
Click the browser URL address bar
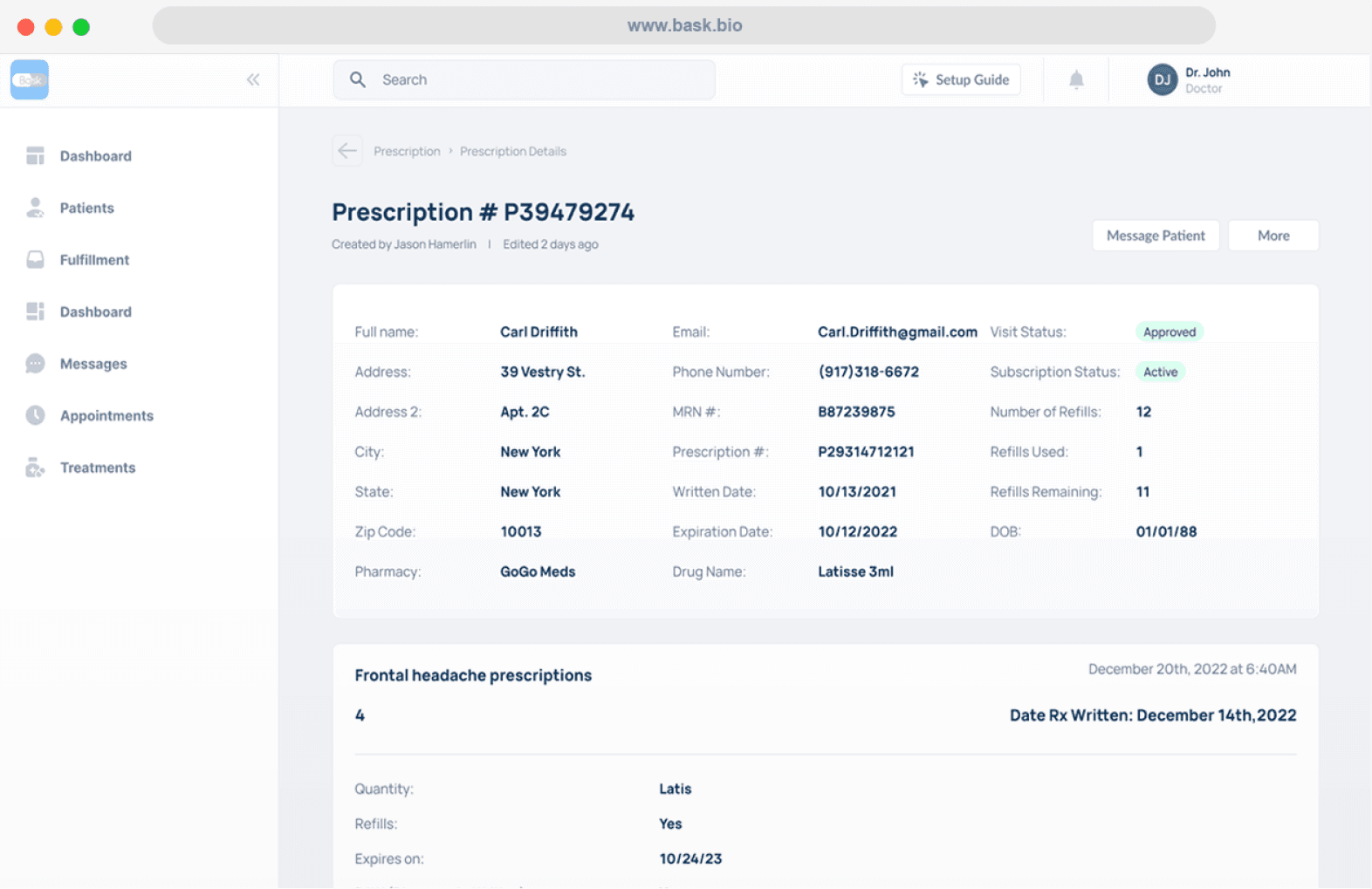click(684, 26)
